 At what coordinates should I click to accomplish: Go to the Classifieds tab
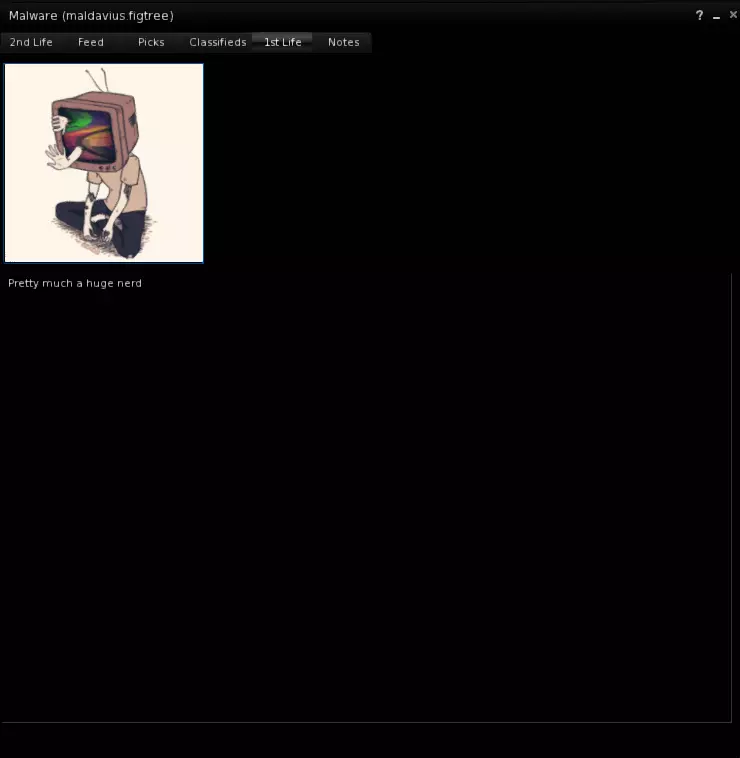click(218, 42)
